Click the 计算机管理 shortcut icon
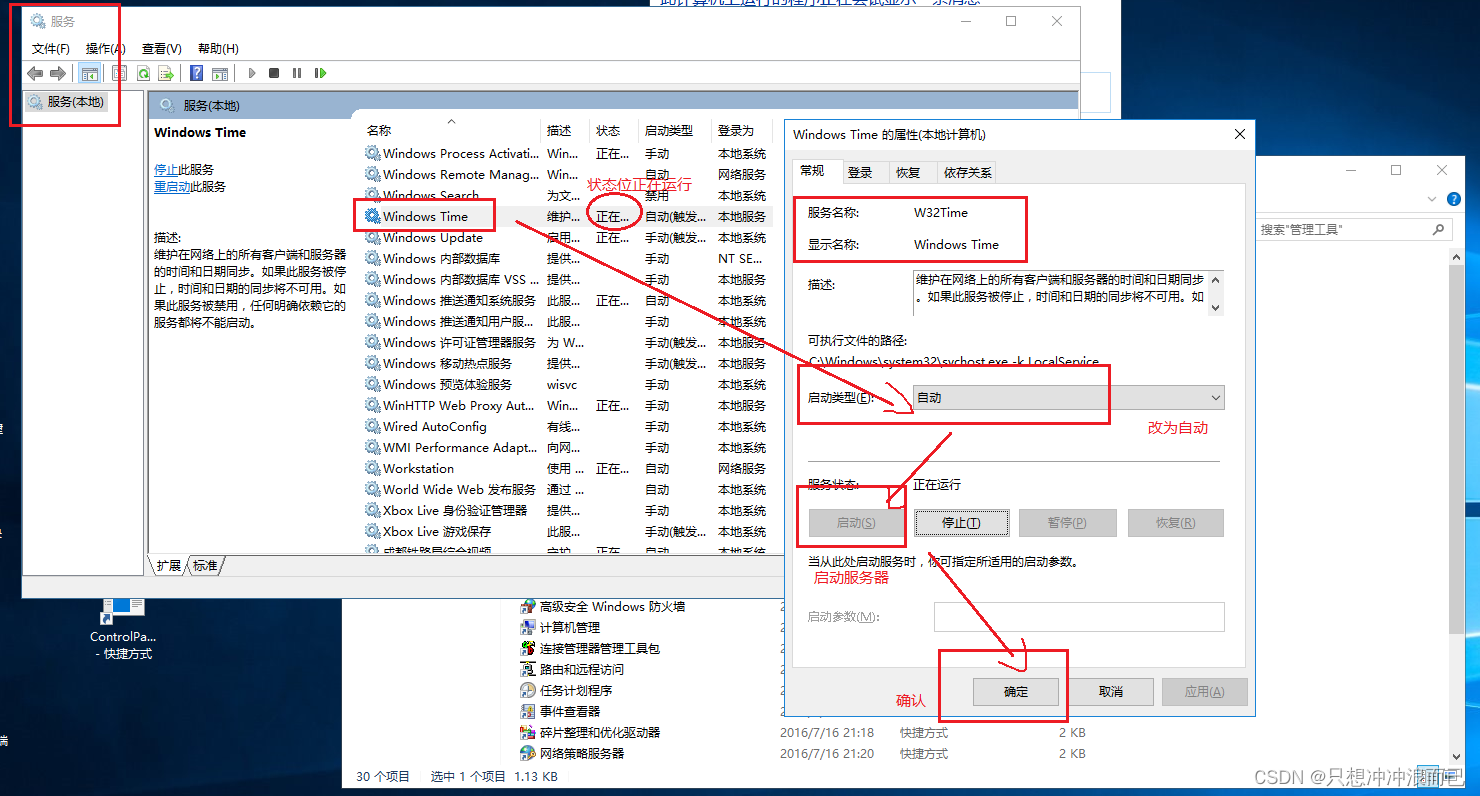Image resolution: width=1480 pixels, height=796 pixels. [528, 628]
